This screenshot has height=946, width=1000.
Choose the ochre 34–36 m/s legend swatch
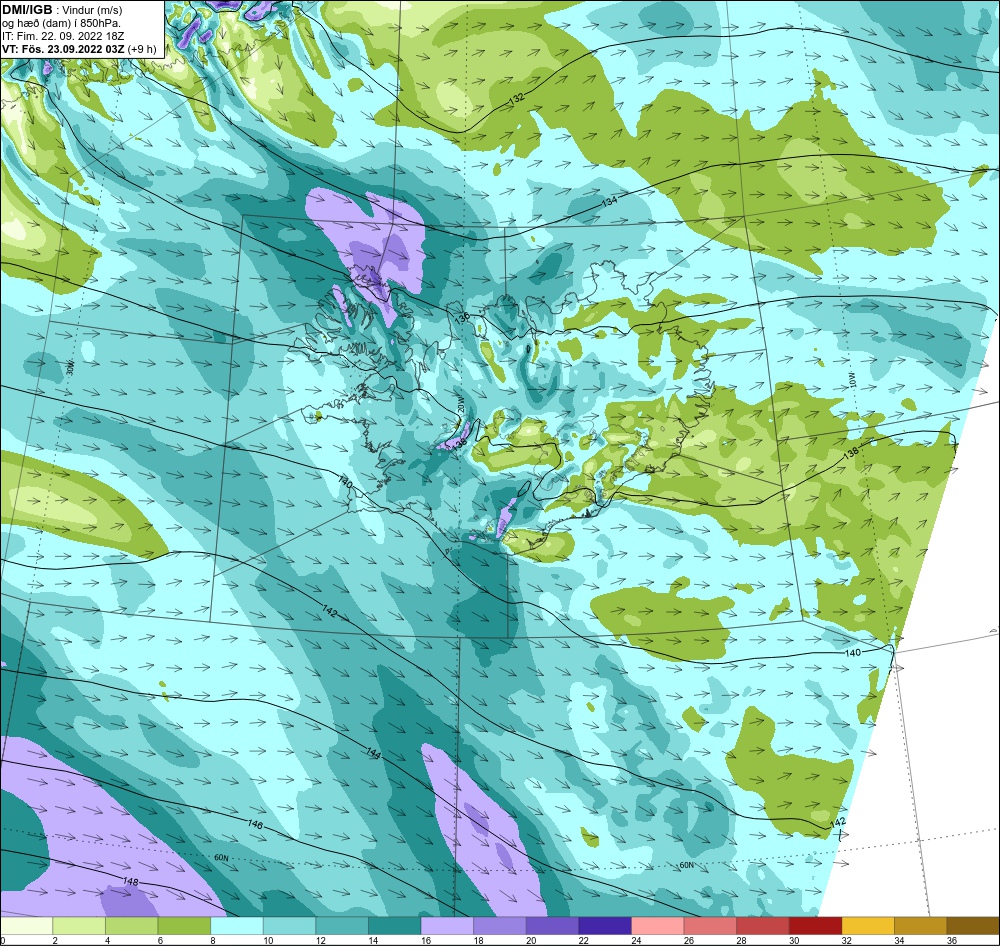pyautogui.click(x=921, y=926)
